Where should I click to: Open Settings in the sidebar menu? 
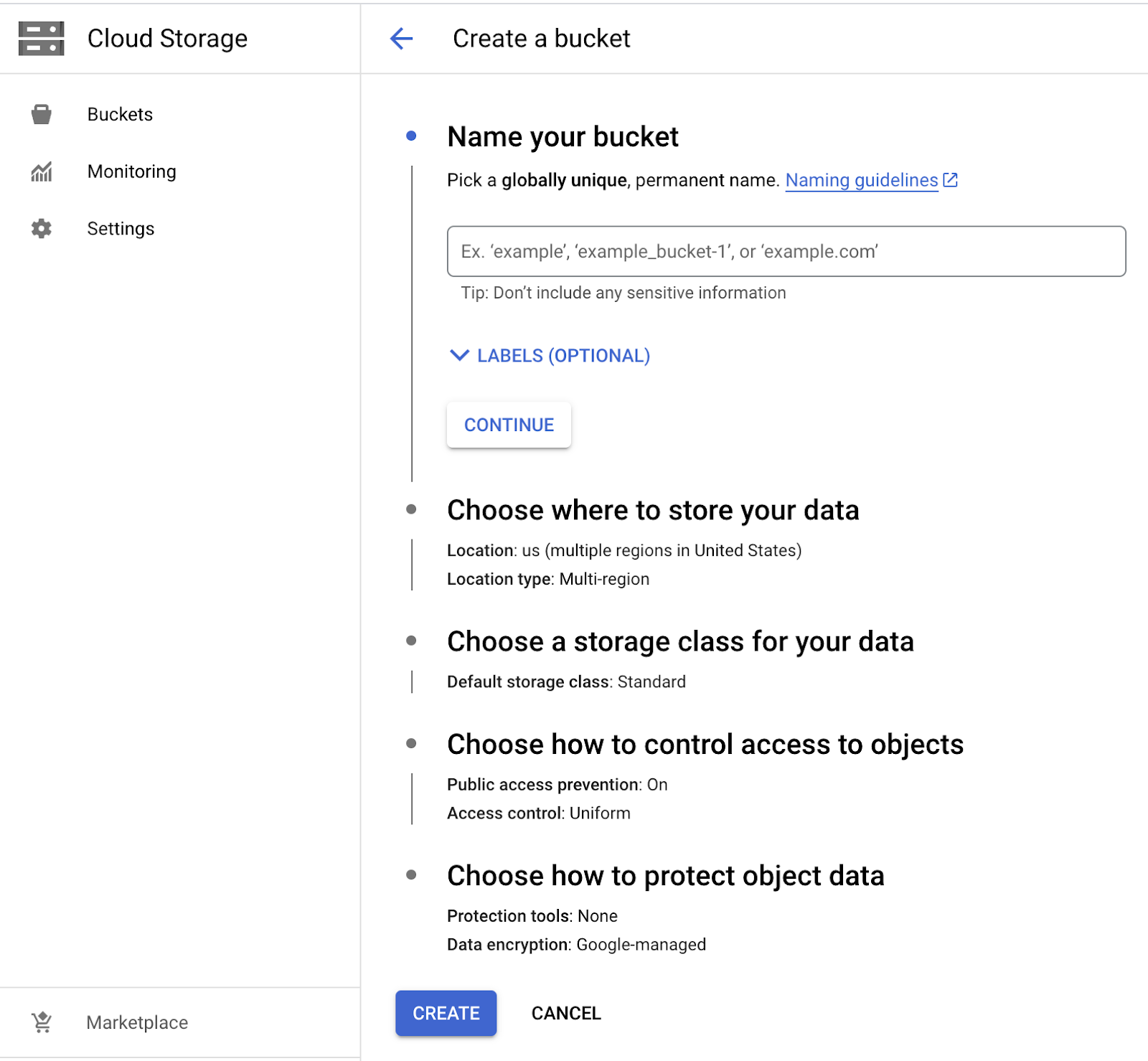pyautogui.click(x=121, y=229)
